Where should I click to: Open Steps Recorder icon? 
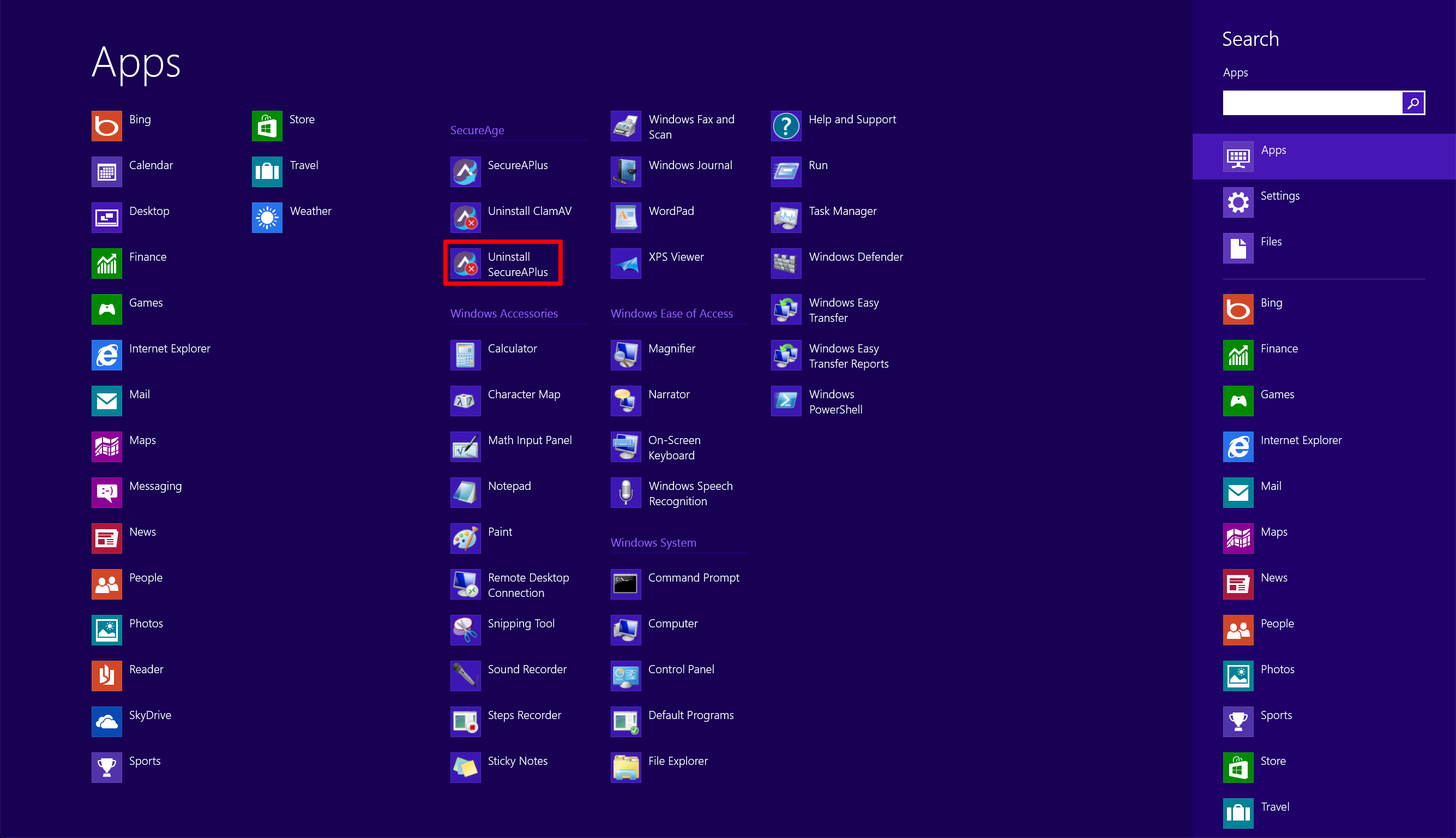pyautogui.click(x=465, y=721)
